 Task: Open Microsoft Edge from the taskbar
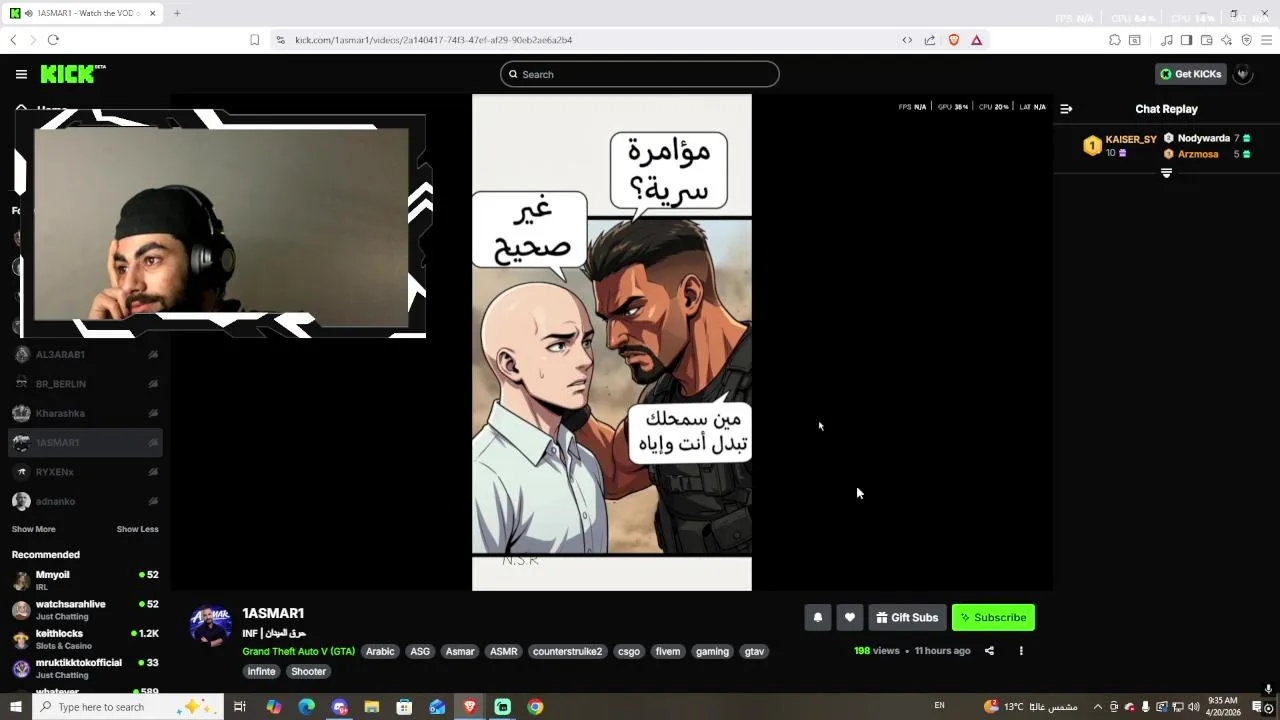[306, 707]
